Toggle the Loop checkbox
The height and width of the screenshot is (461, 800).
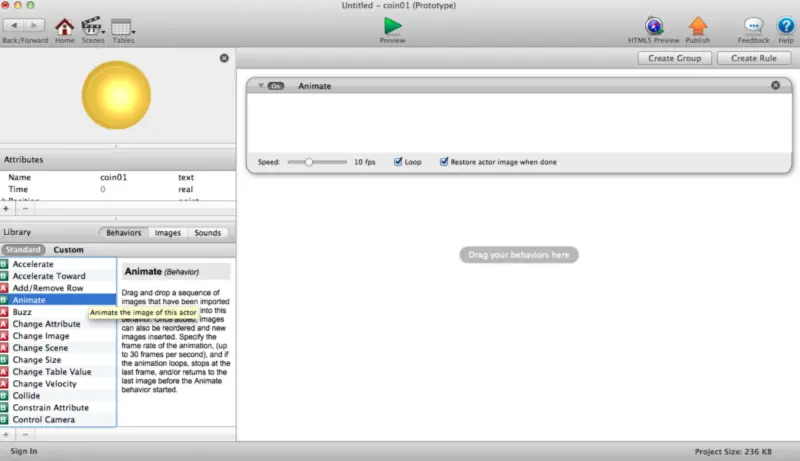[x=398, y=162]
